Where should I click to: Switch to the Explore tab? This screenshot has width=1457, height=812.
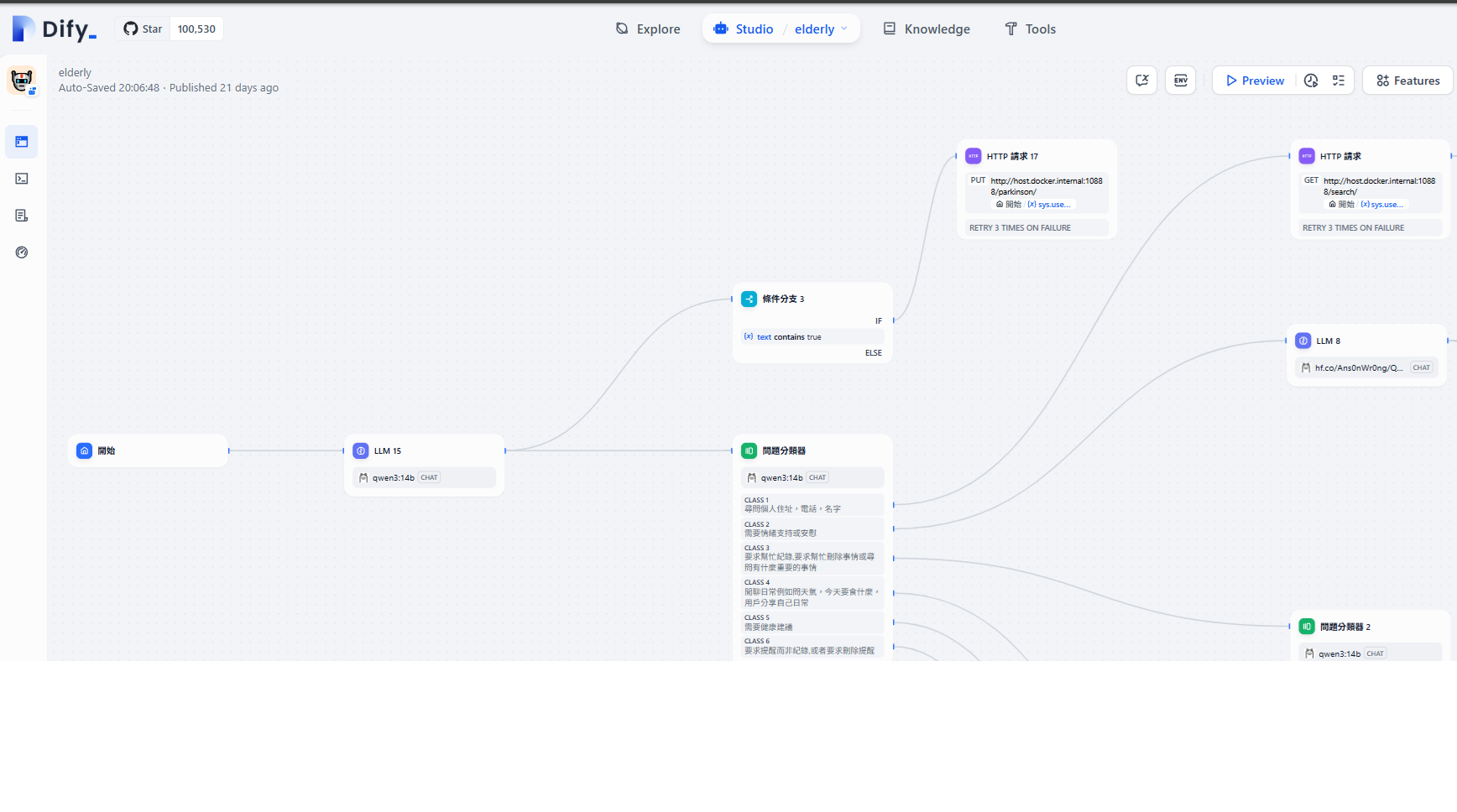click(648, 29)
